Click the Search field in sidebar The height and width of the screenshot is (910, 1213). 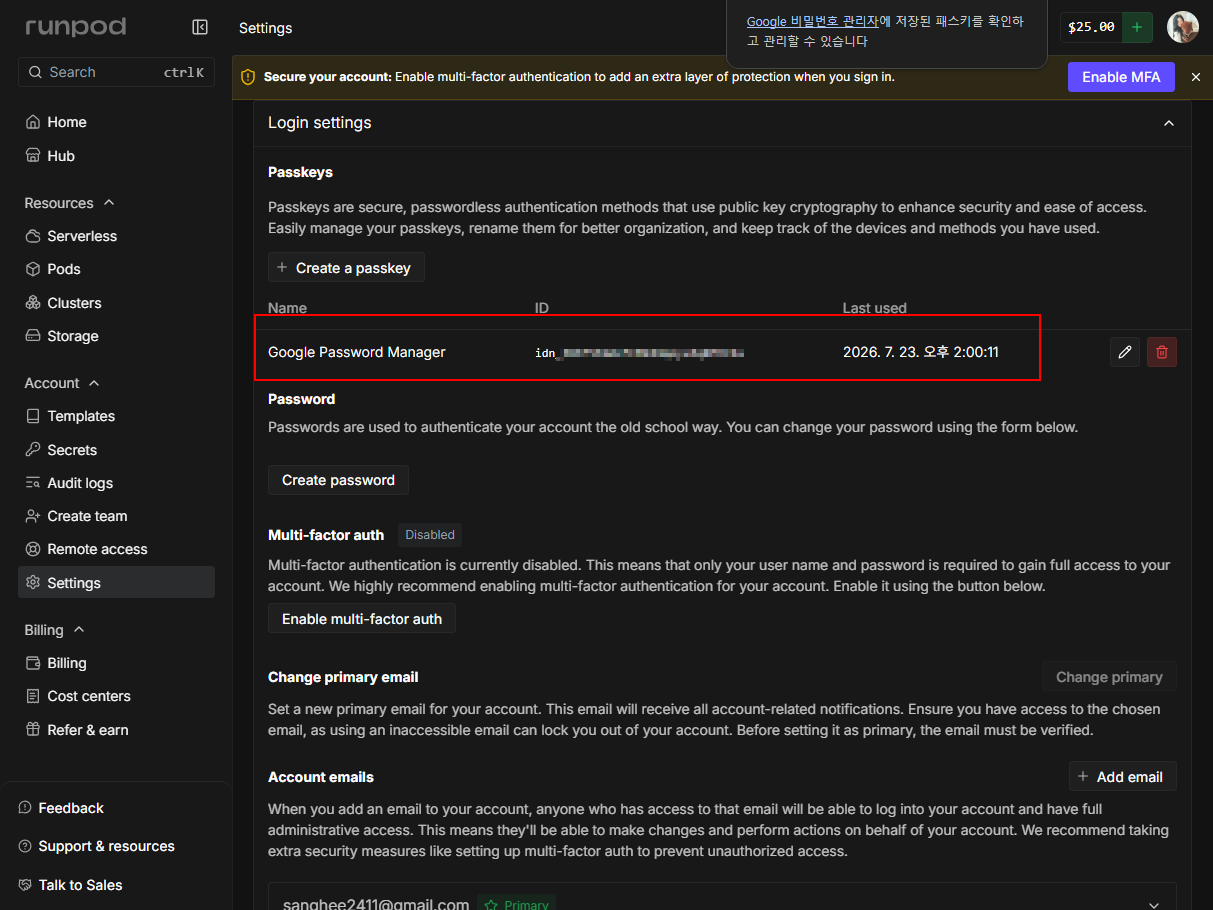pos(116,72)
